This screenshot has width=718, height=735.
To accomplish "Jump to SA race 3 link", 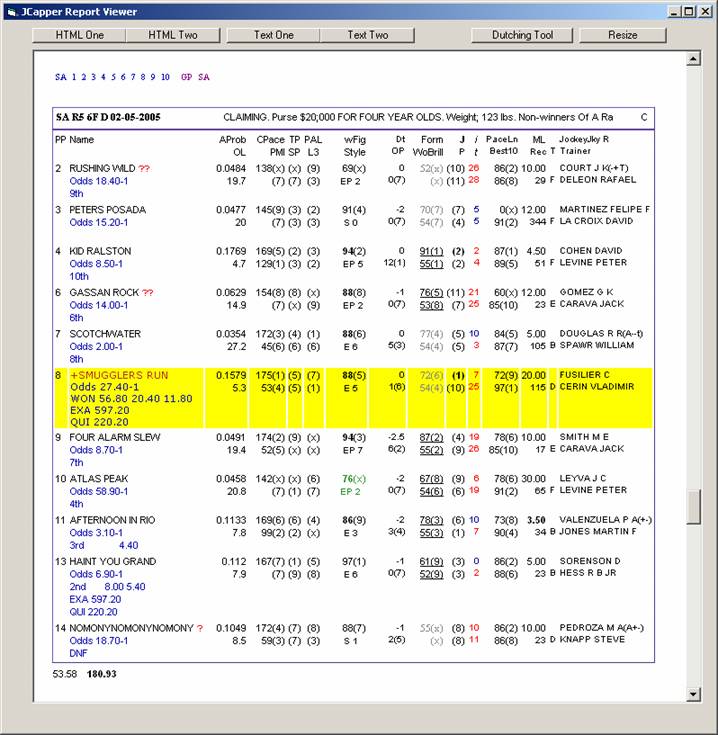I will pyautogui.click(x=93, y=77).
